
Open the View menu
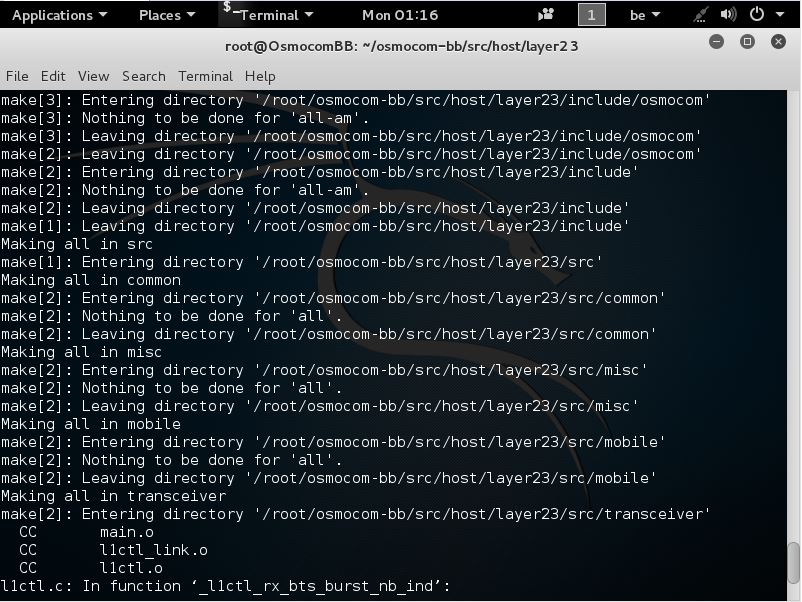pos(93,76)
